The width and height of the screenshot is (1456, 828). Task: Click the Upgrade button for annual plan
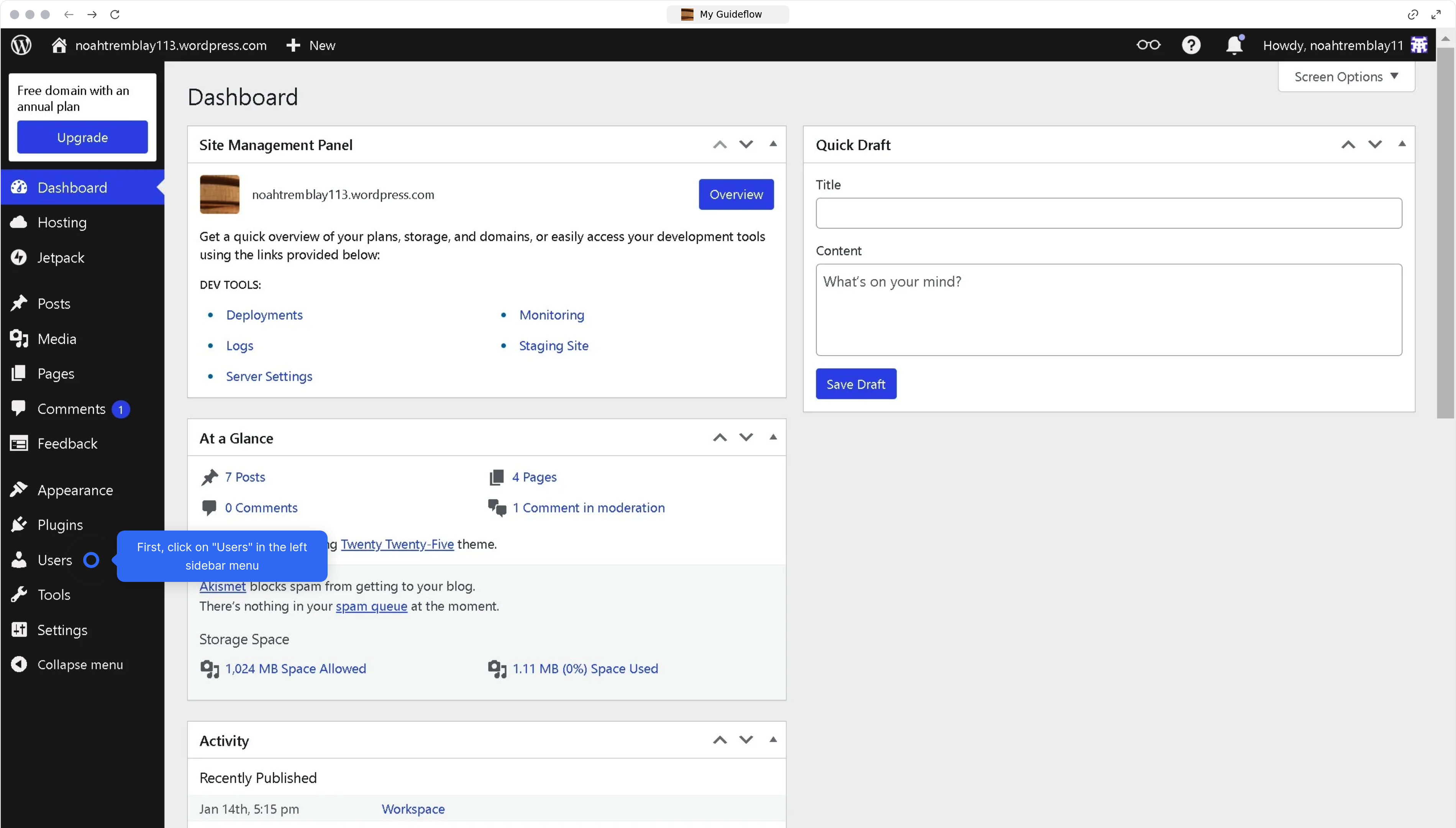[x=82, y=136]
